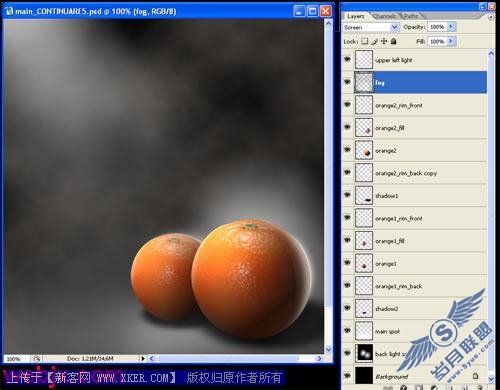This screenshot has width=500, height=390.
Task: Hide the upper left light layer
Action: [x=347, y=59]
